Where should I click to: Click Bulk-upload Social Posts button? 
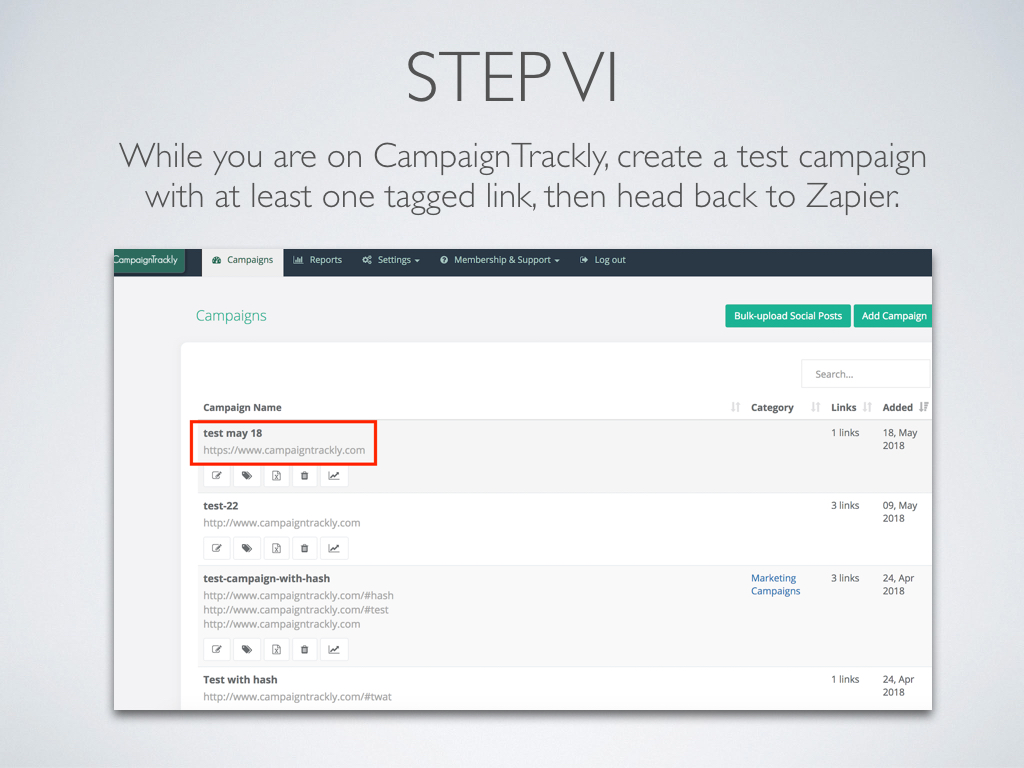788,316
